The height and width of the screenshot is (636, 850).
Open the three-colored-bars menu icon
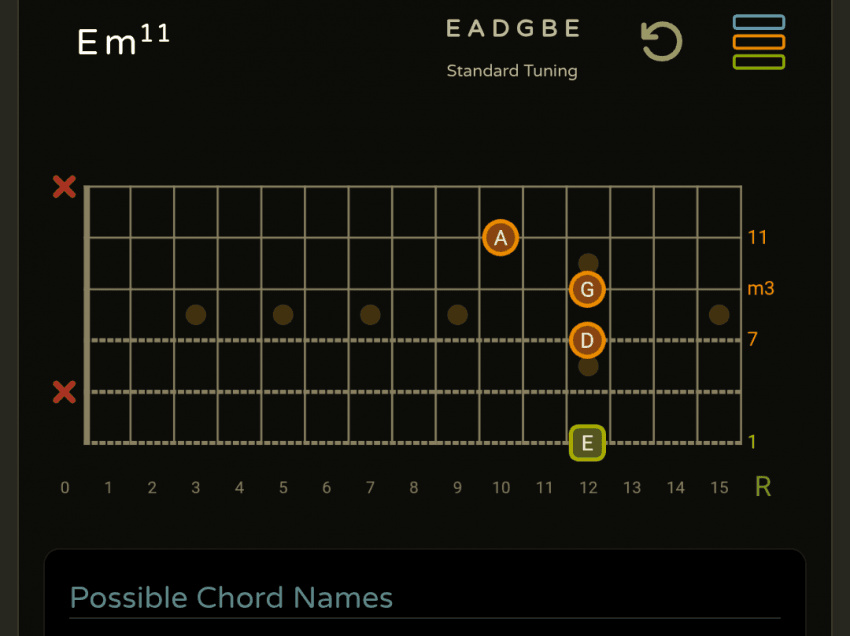click(x=758, y=42)
